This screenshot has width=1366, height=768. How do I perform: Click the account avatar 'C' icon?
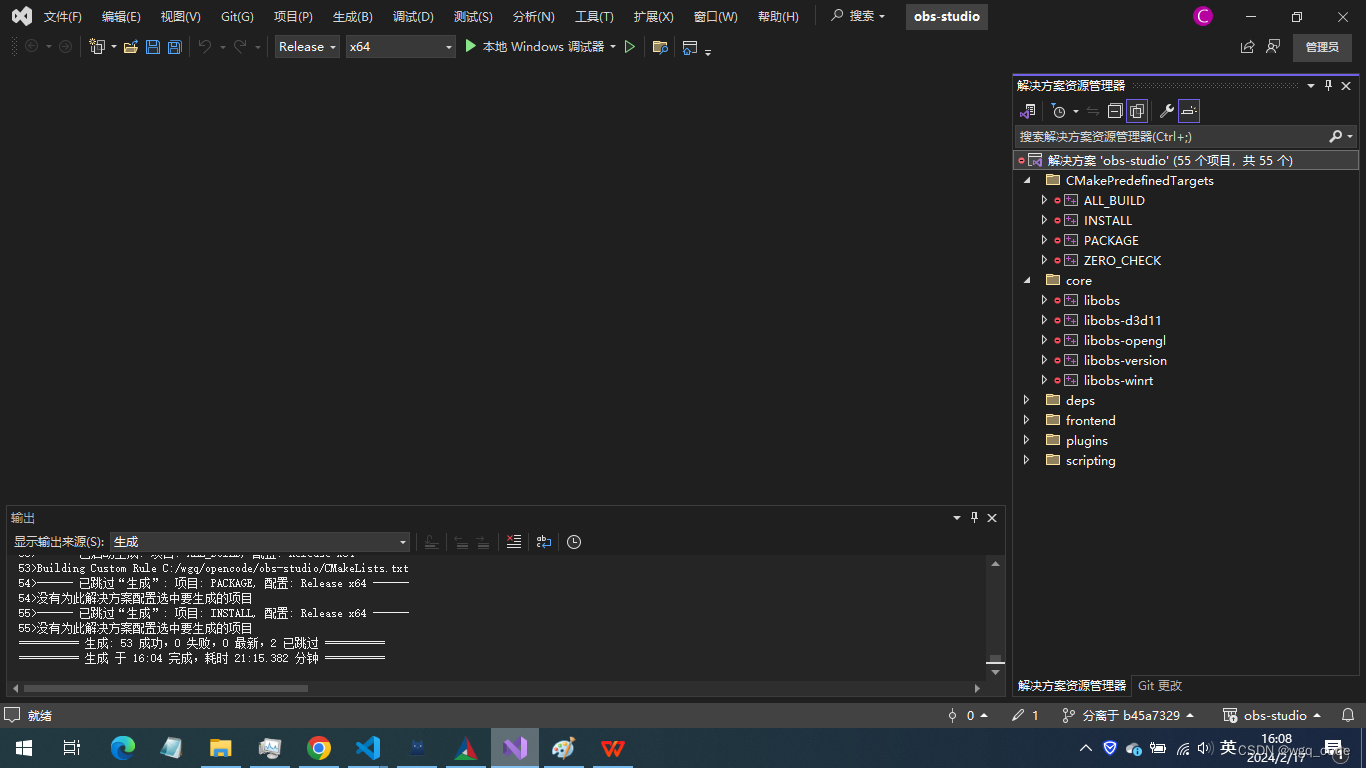[x=1203, y=16]
